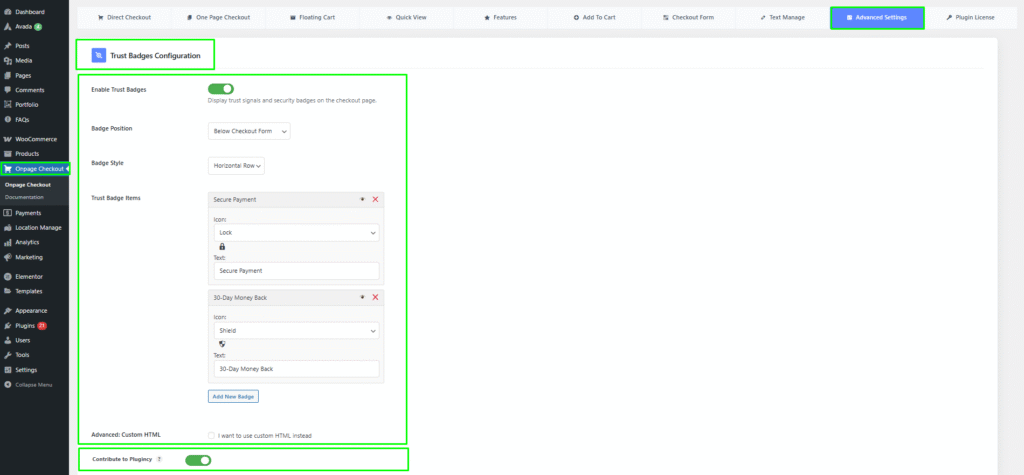Turn off Contribute to Plugincy toggle

click(198, 460)
